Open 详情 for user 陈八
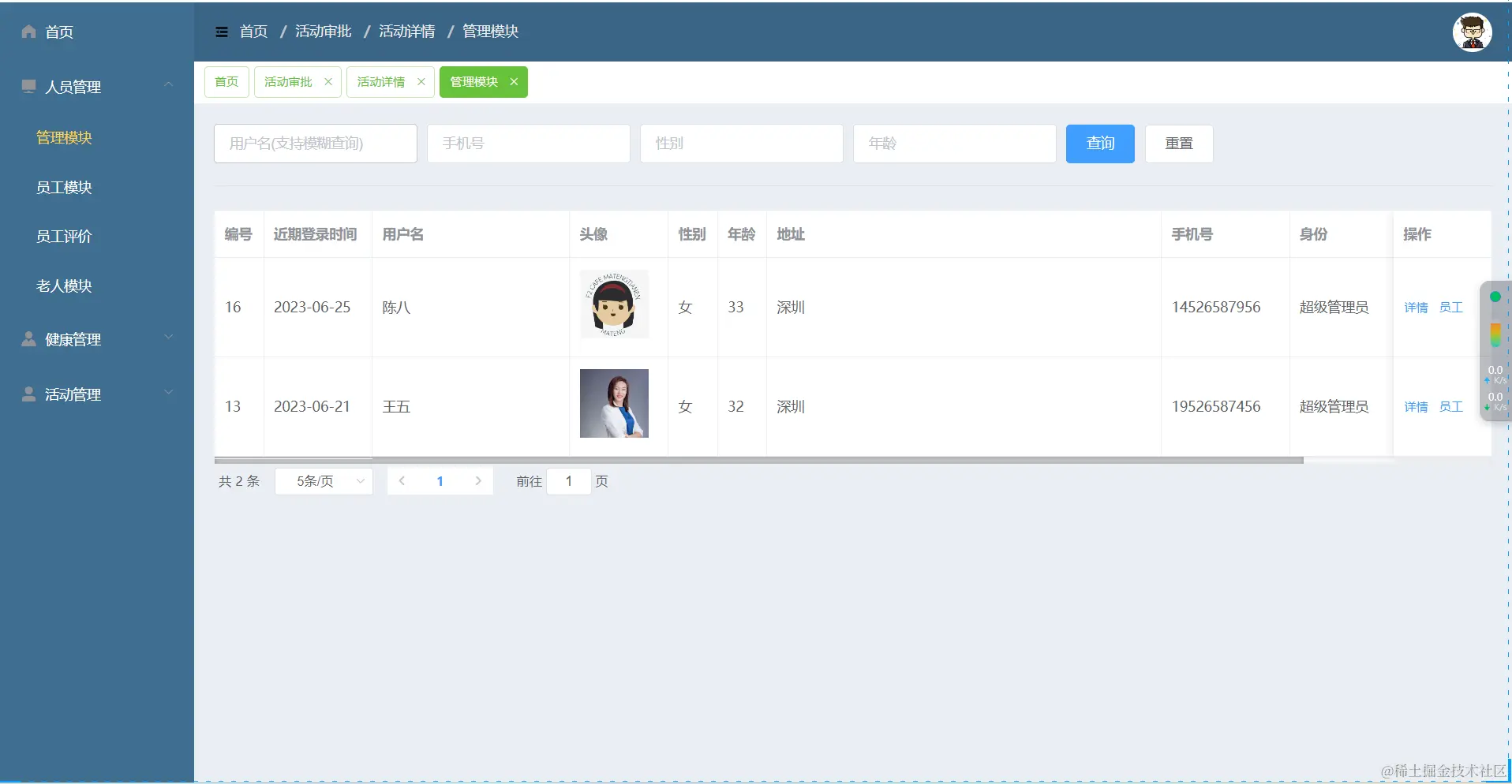The image size is (1512, 784). coord(1416,308)
